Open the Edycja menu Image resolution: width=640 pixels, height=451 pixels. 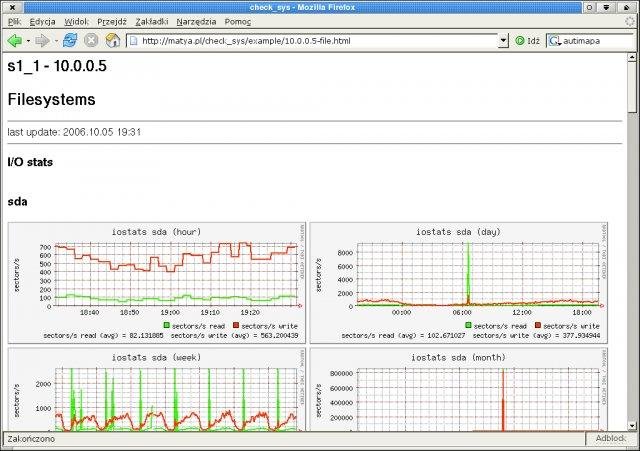(42, 22)
